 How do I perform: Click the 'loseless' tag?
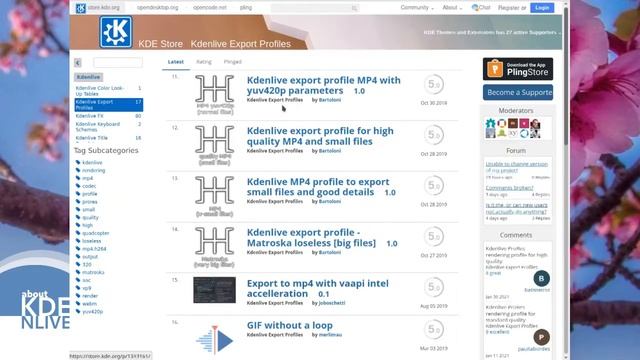pos(91,241)
